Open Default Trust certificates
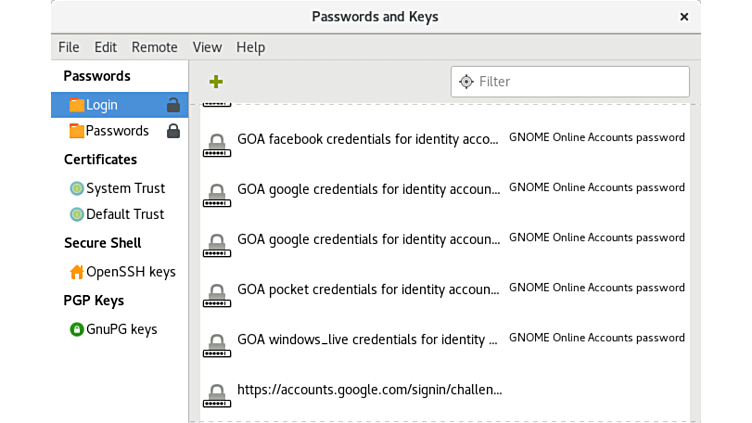This screenshot has width=752, height=423. [124, 214]
